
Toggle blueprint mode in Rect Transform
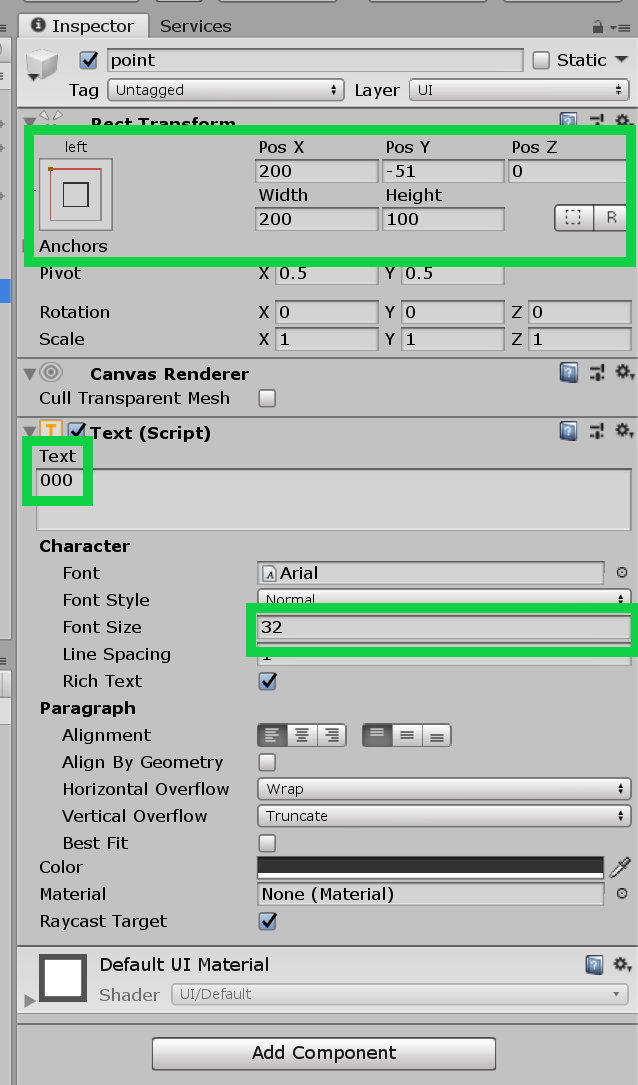pyautogui.click(x=573, y=218)
